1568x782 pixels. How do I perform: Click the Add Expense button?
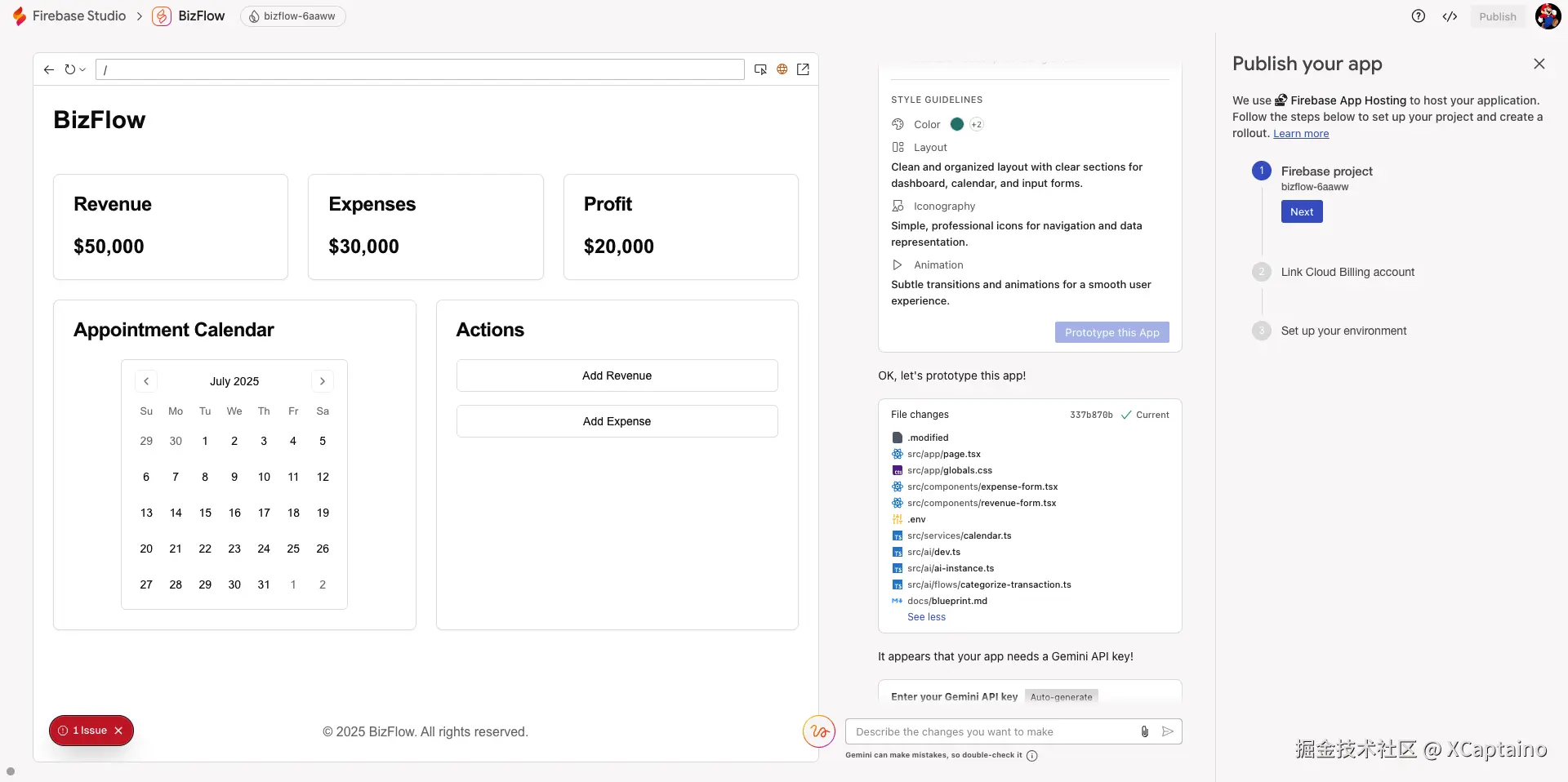(617, 421)
